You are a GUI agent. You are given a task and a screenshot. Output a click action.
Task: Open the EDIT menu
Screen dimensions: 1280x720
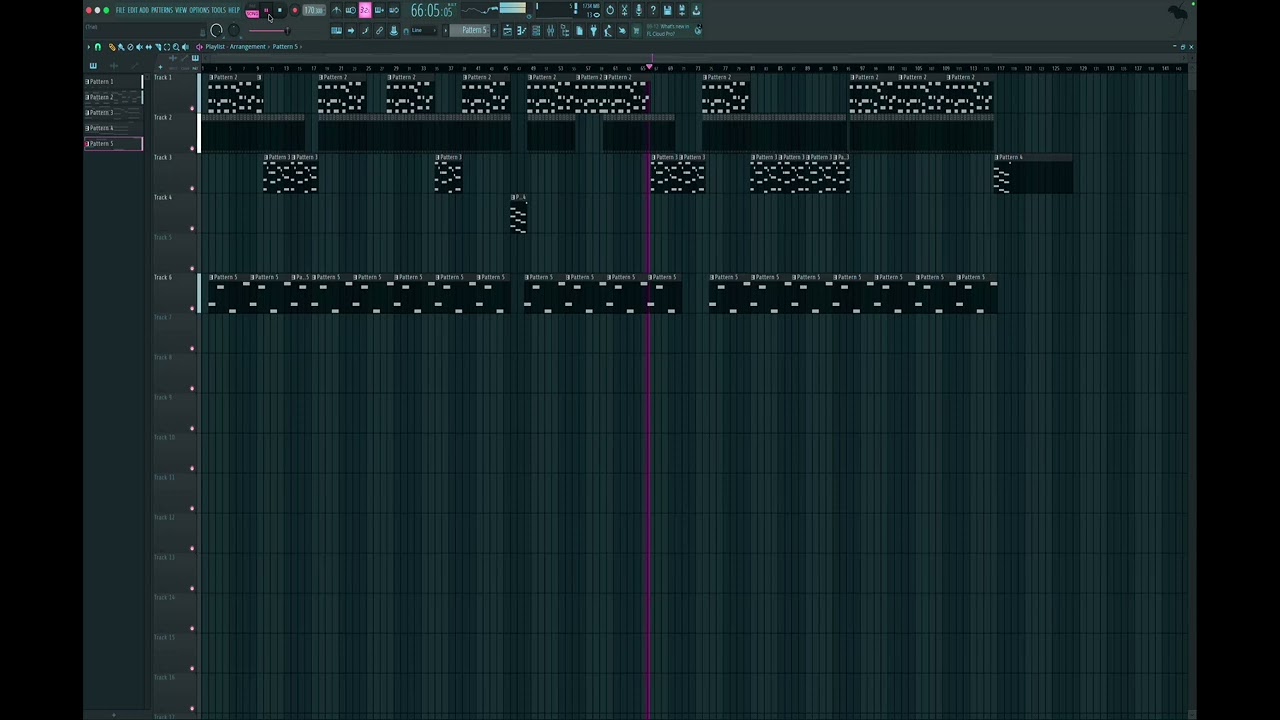(133, 10)
